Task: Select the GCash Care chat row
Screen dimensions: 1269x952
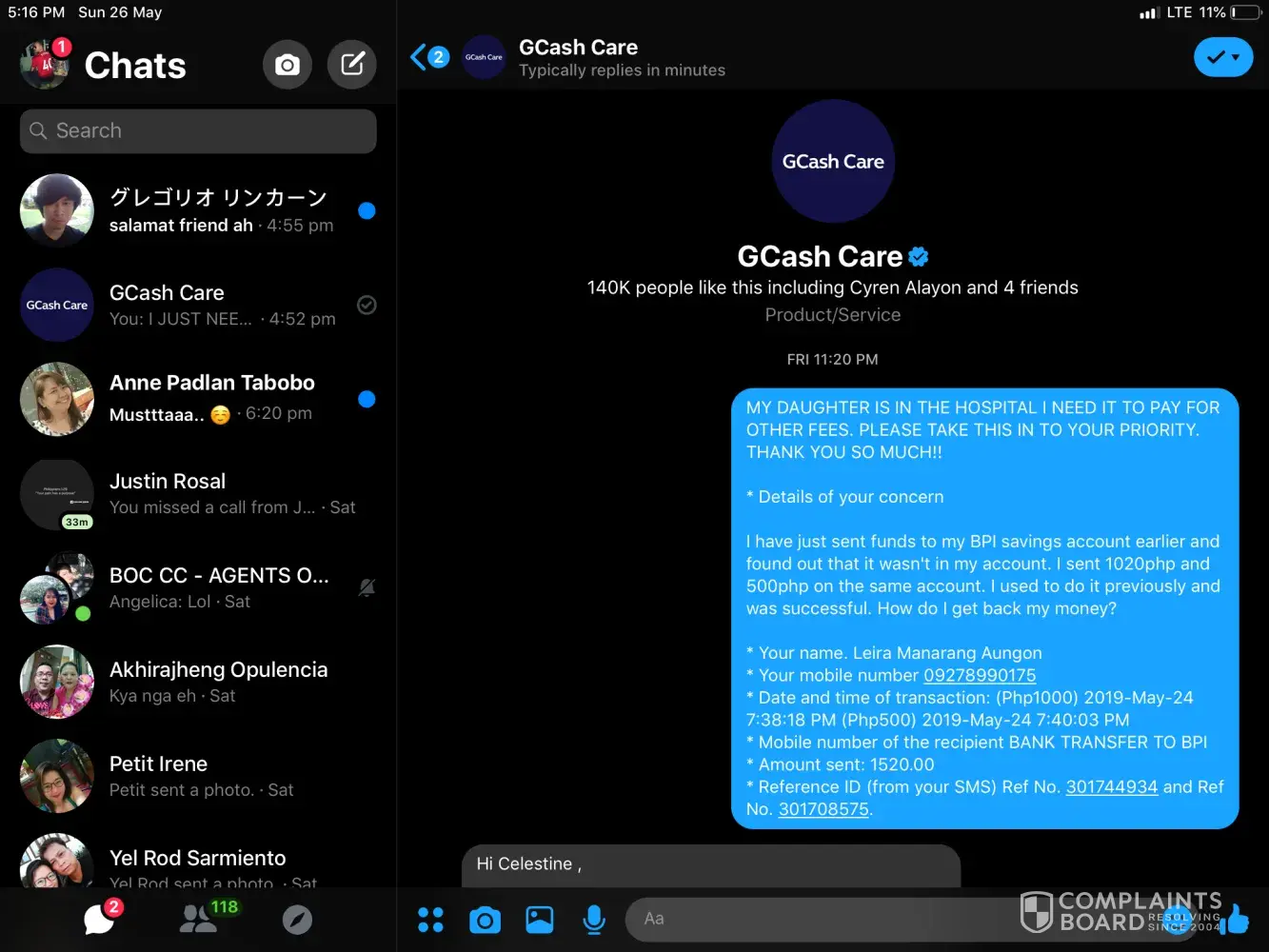Action: [x=198, y=305]
